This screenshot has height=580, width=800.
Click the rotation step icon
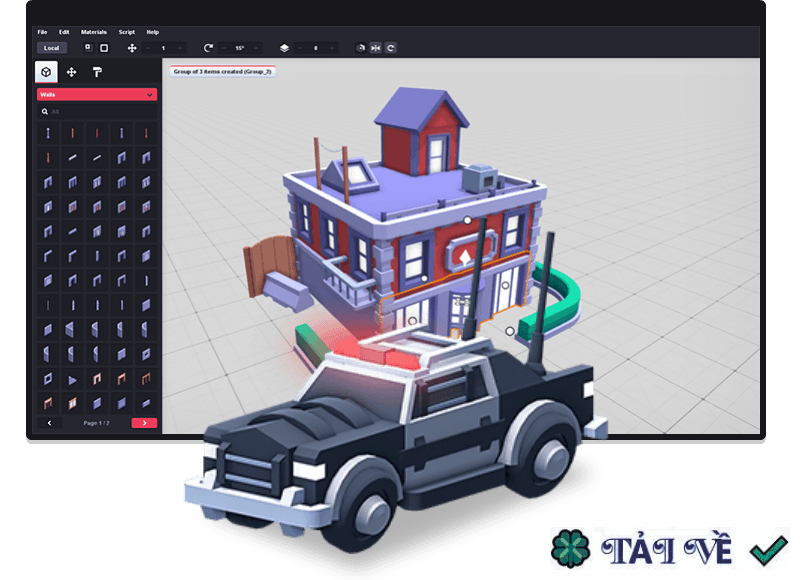208,48
